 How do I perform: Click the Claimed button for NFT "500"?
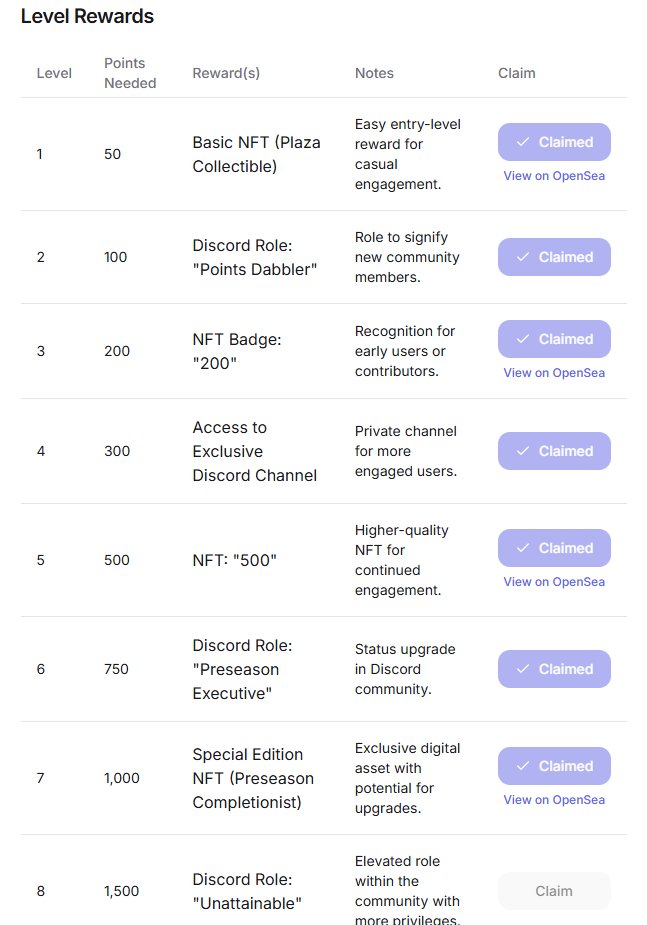point(554,548)
